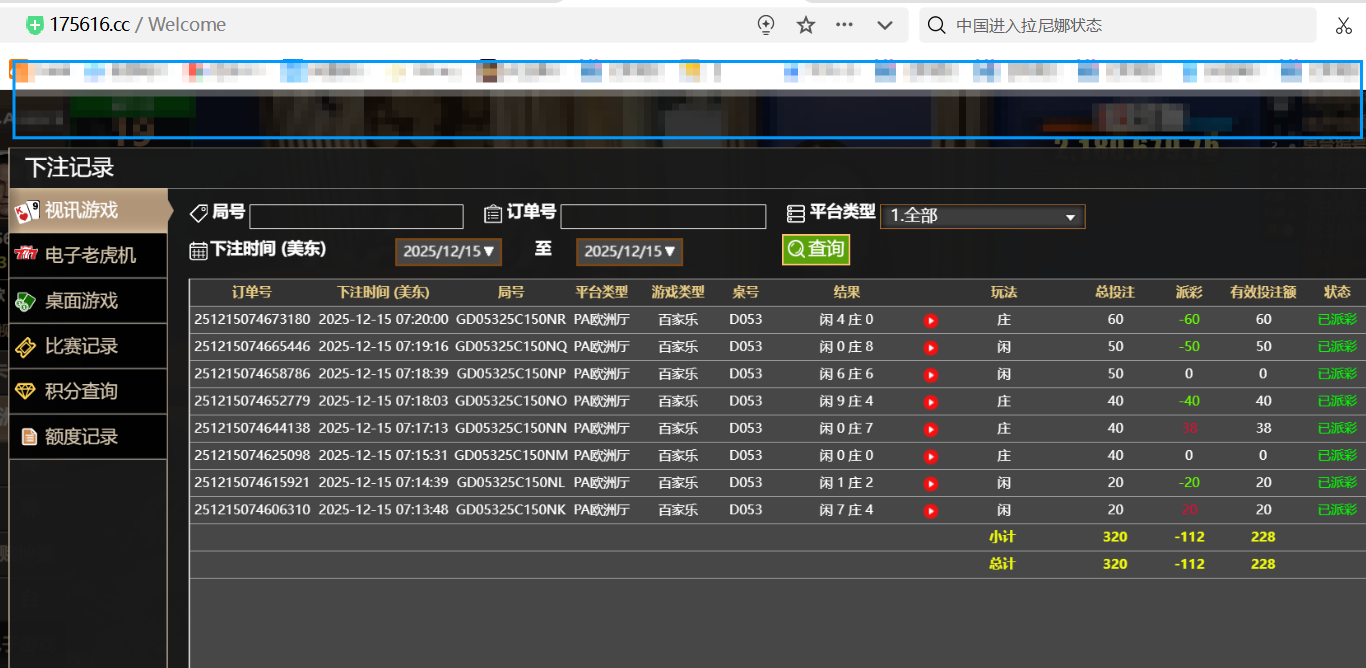Screen dimensions: 1366x668
Task: Click the scissors screenshot icon
Action: [1343, 25]
